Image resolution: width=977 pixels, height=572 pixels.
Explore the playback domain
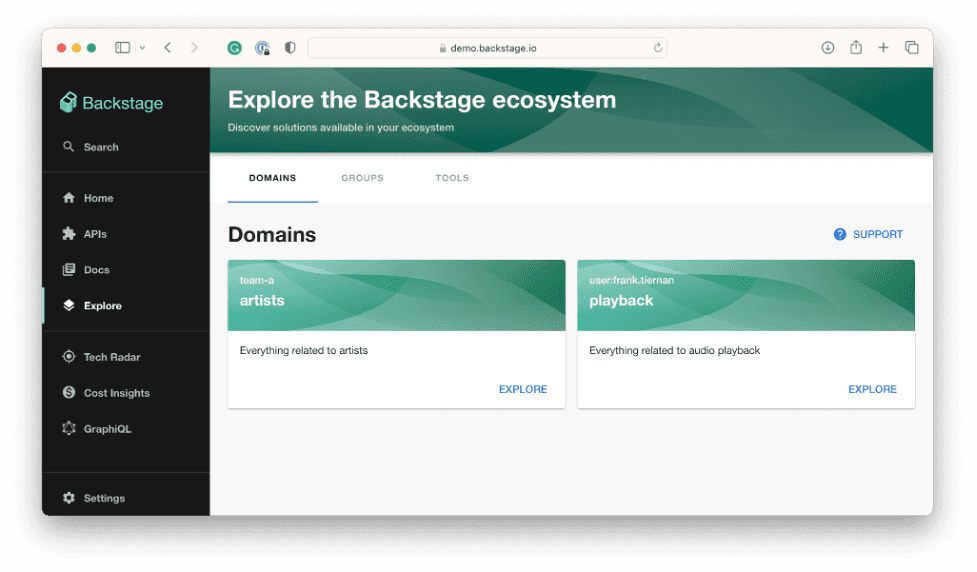872,389
